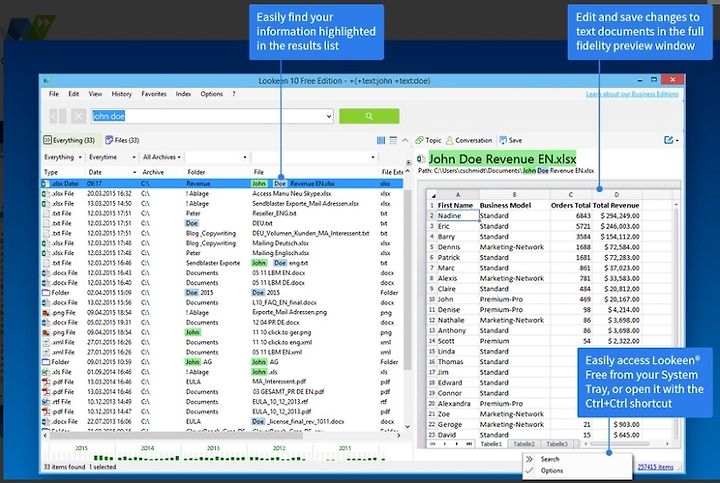Switch to sheet tab Tabelle2
This screenshot has height=483, width=720.
pos(524,444)
